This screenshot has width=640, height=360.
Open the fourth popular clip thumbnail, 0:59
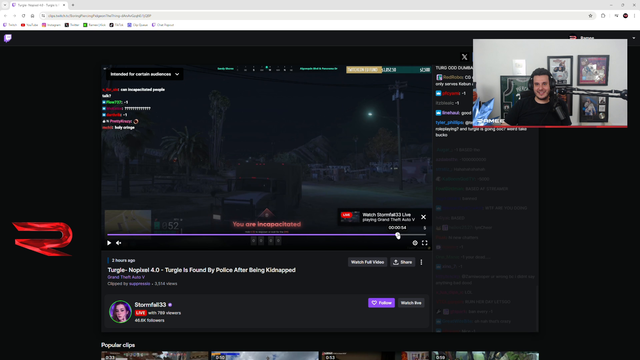point(485,356)
